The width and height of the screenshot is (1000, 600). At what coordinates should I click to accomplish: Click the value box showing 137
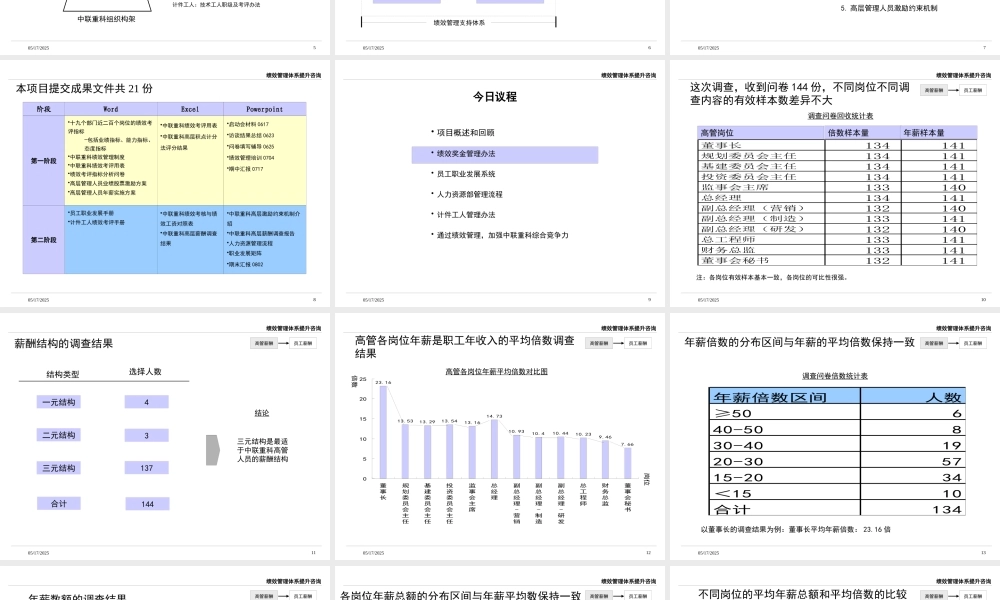pos(147,468)
